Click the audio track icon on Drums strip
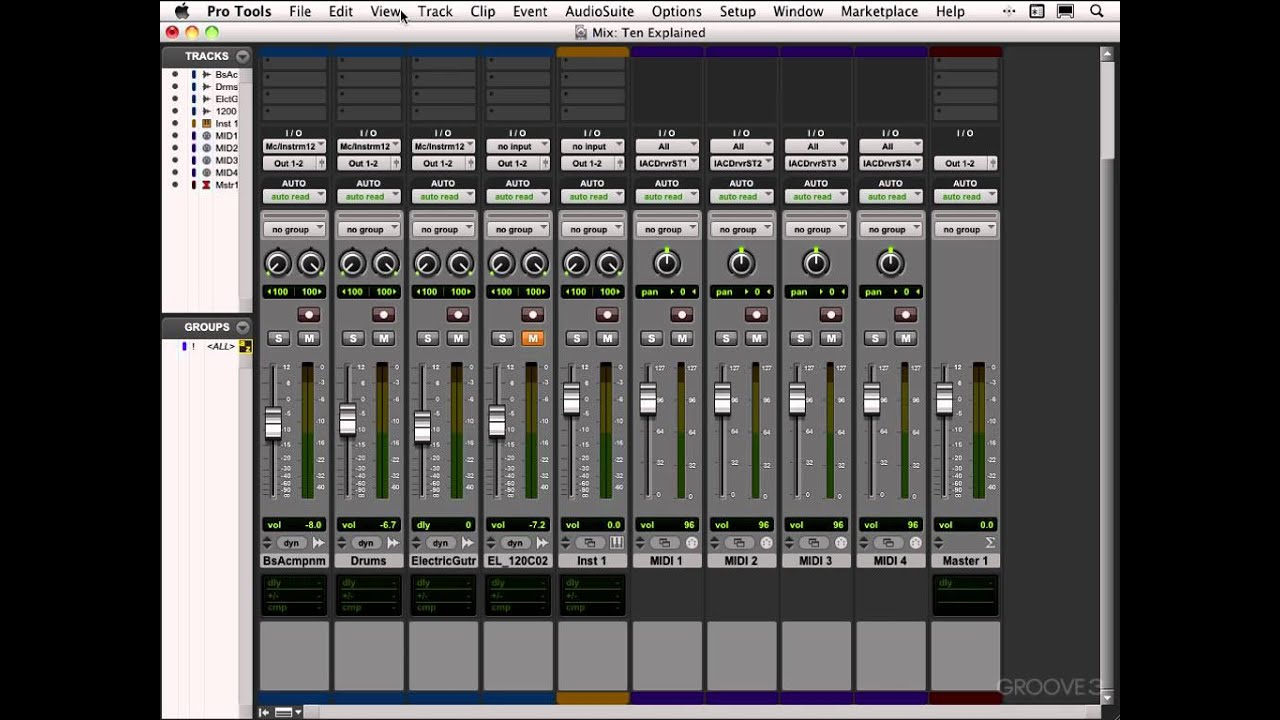This screenshot has height=720, width=1280. click(393, 543)
